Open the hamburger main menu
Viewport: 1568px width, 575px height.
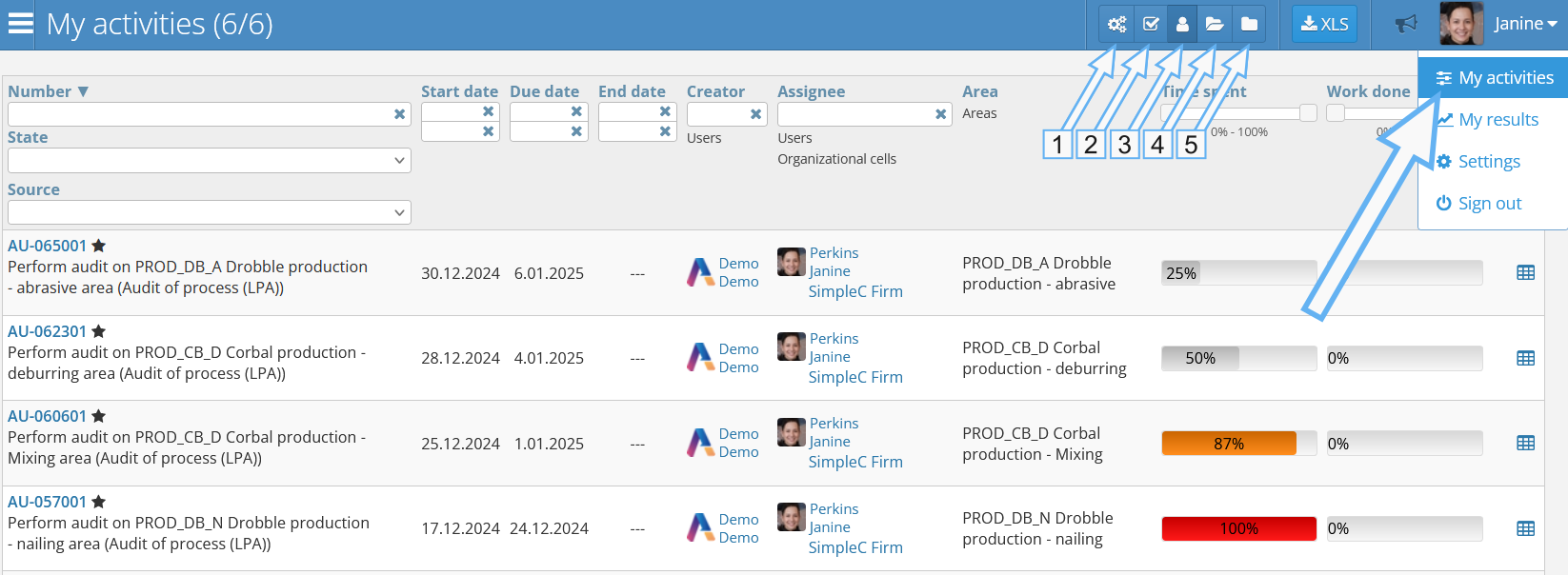(20, 24)
